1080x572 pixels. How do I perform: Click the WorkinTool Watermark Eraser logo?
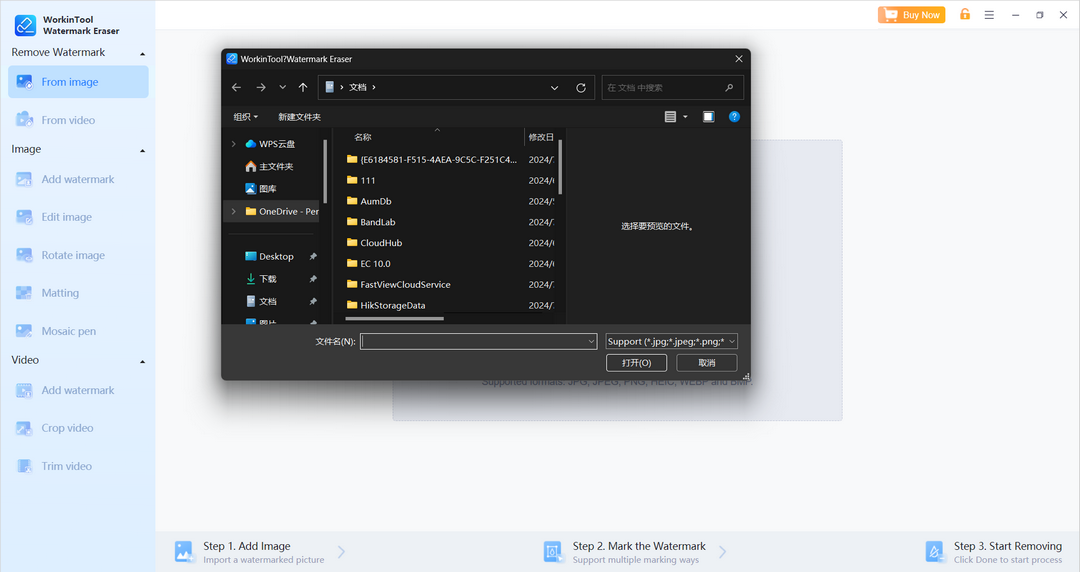[25, 25]
